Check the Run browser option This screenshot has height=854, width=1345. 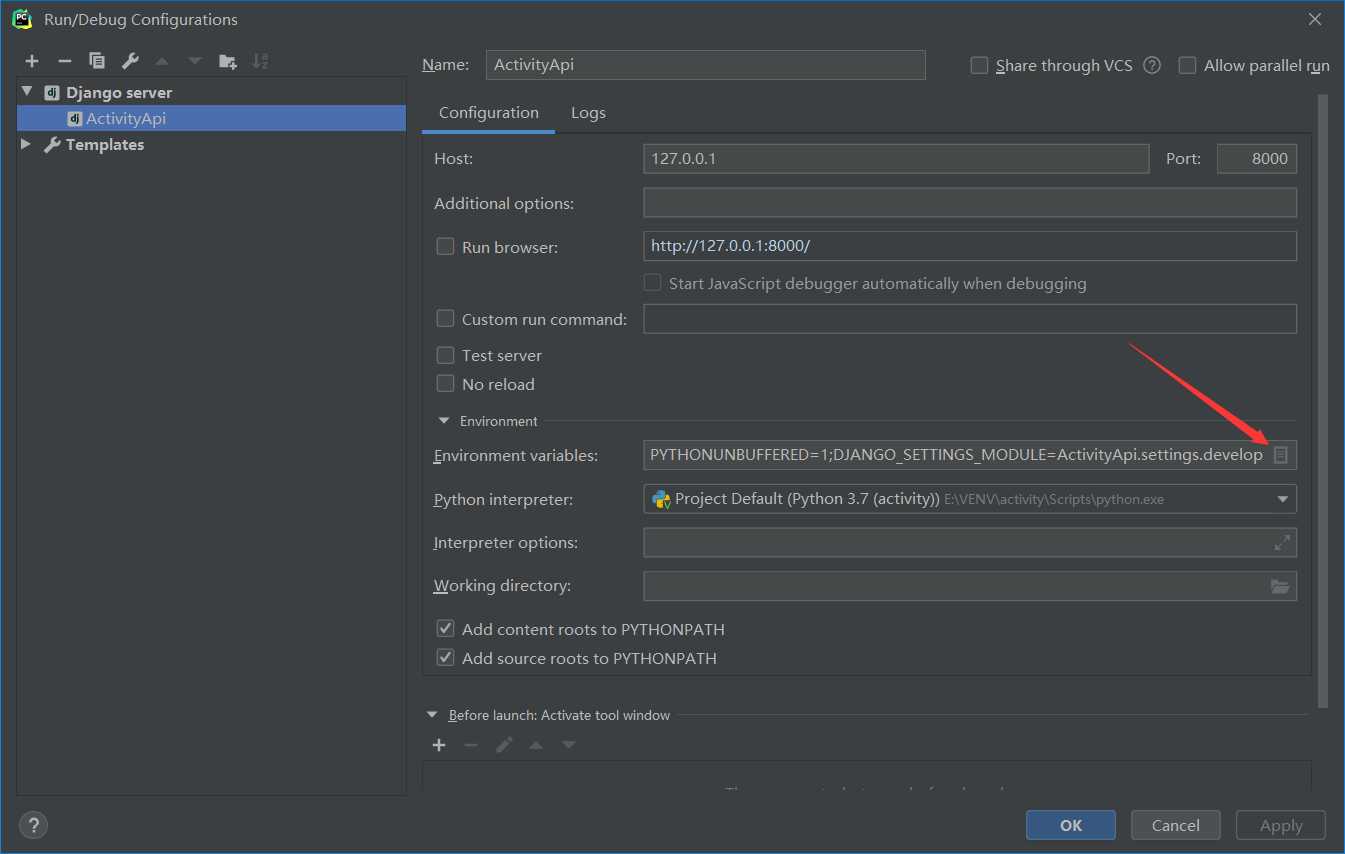coord(446,246)
